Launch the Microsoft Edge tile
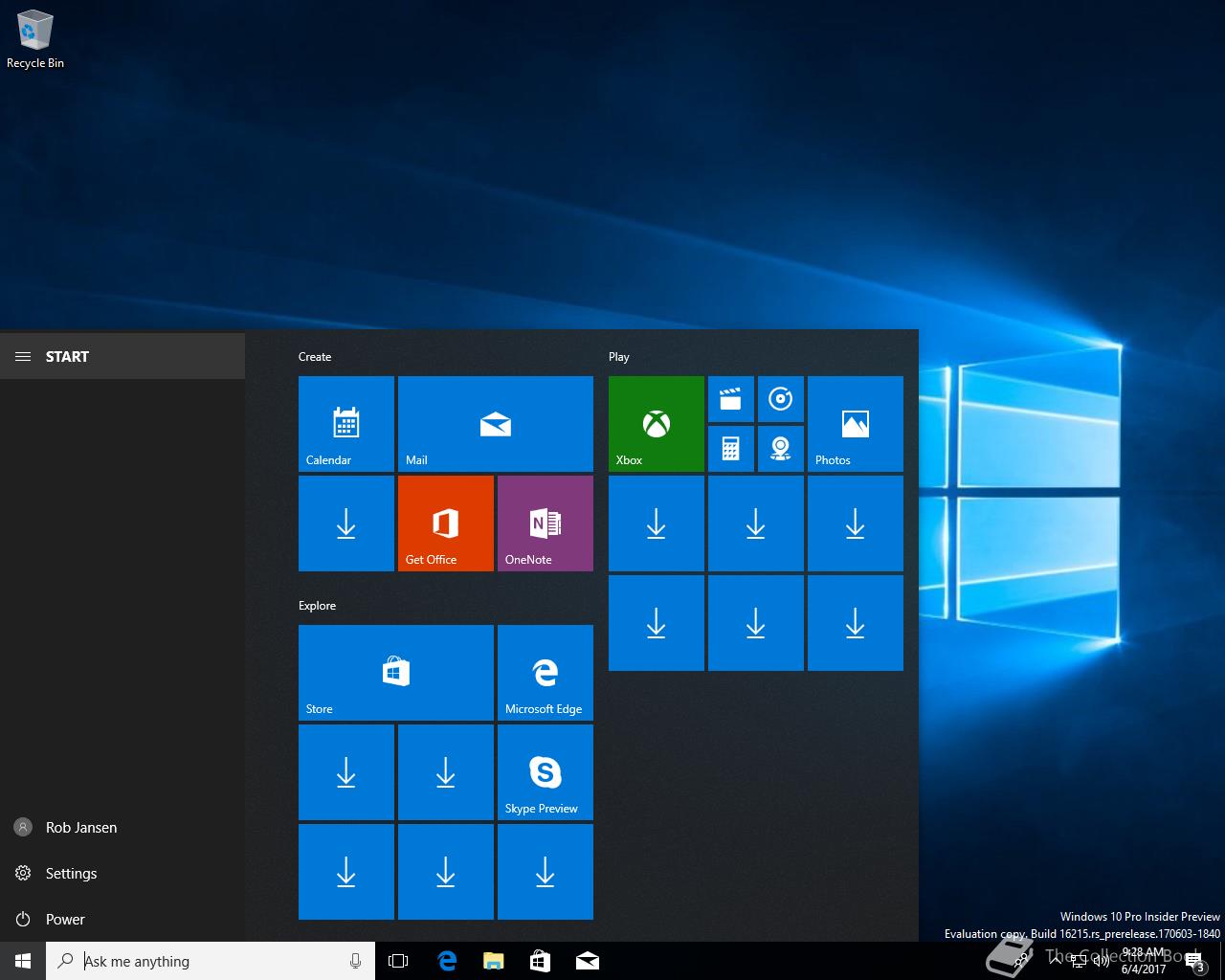 tap(546, 673)
